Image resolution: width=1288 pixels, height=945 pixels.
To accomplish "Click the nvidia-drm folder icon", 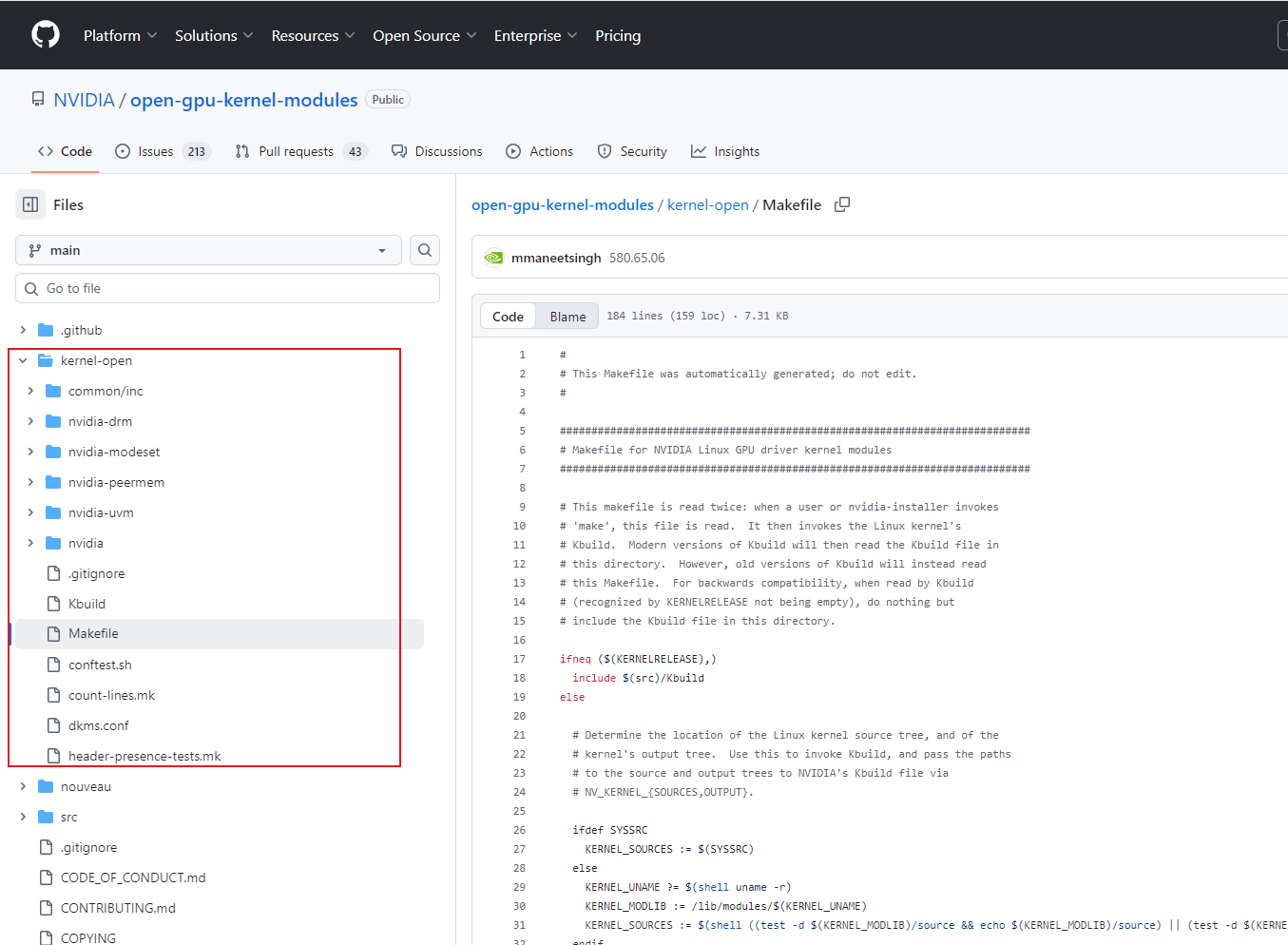I will pos(53,421).
